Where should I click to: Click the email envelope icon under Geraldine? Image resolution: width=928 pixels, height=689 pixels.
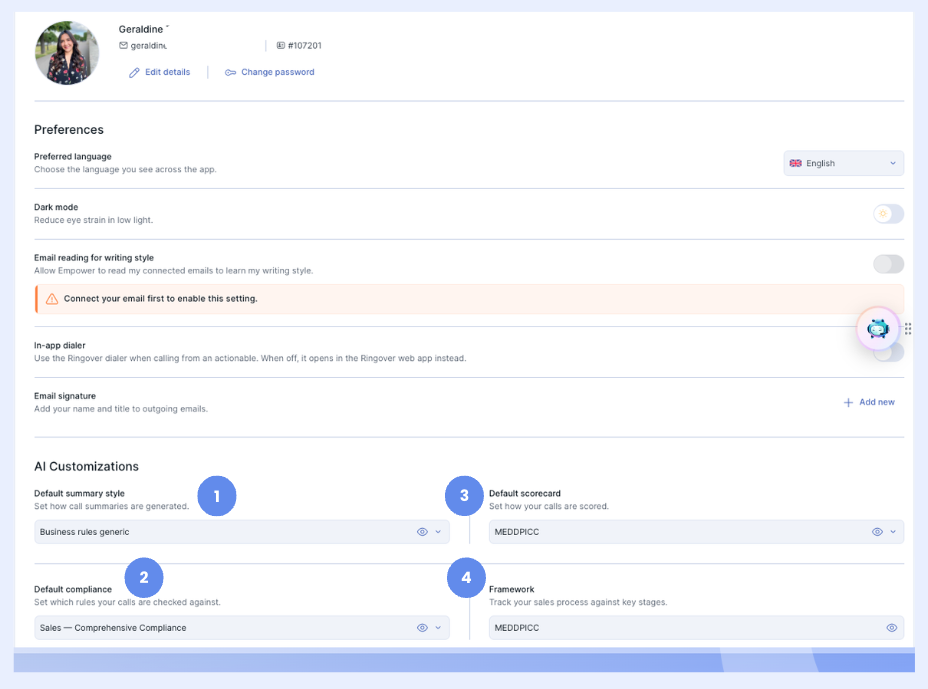pyautogui.click(x=123, y=46)
